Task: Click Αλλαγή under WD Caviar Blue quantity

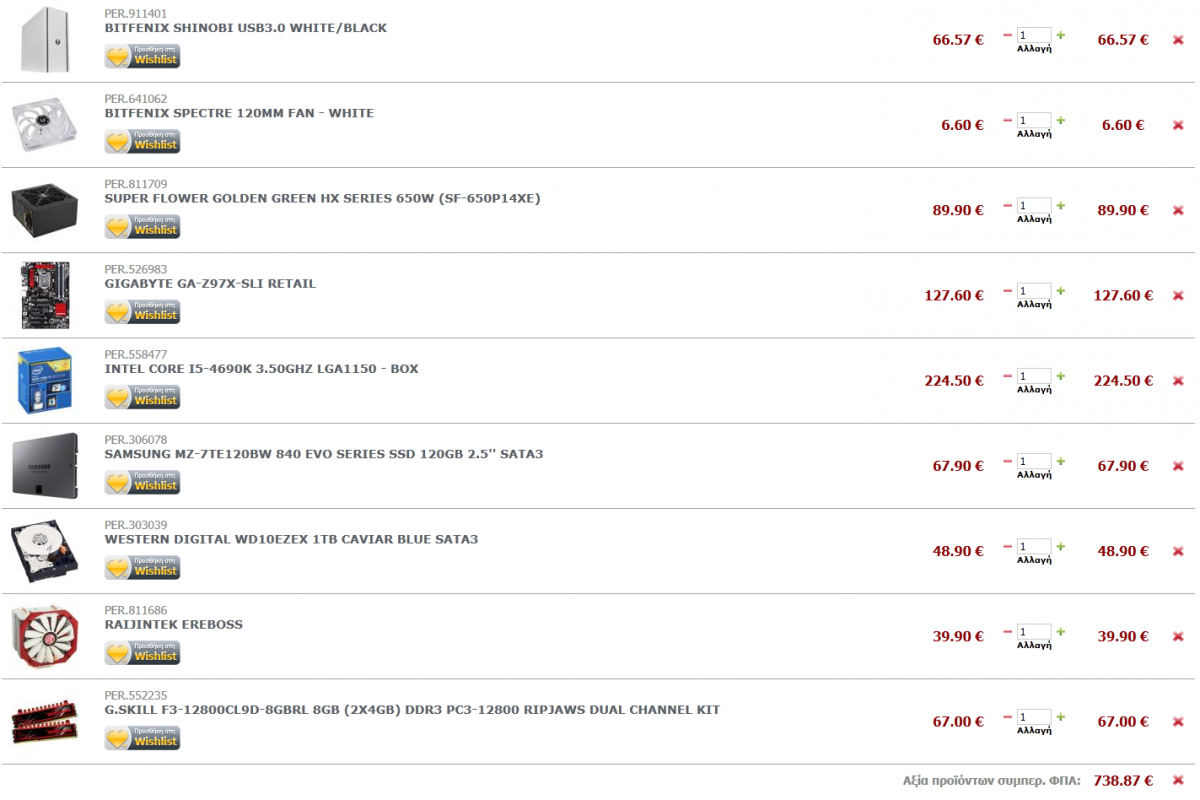Action: tap(1034, 560)
